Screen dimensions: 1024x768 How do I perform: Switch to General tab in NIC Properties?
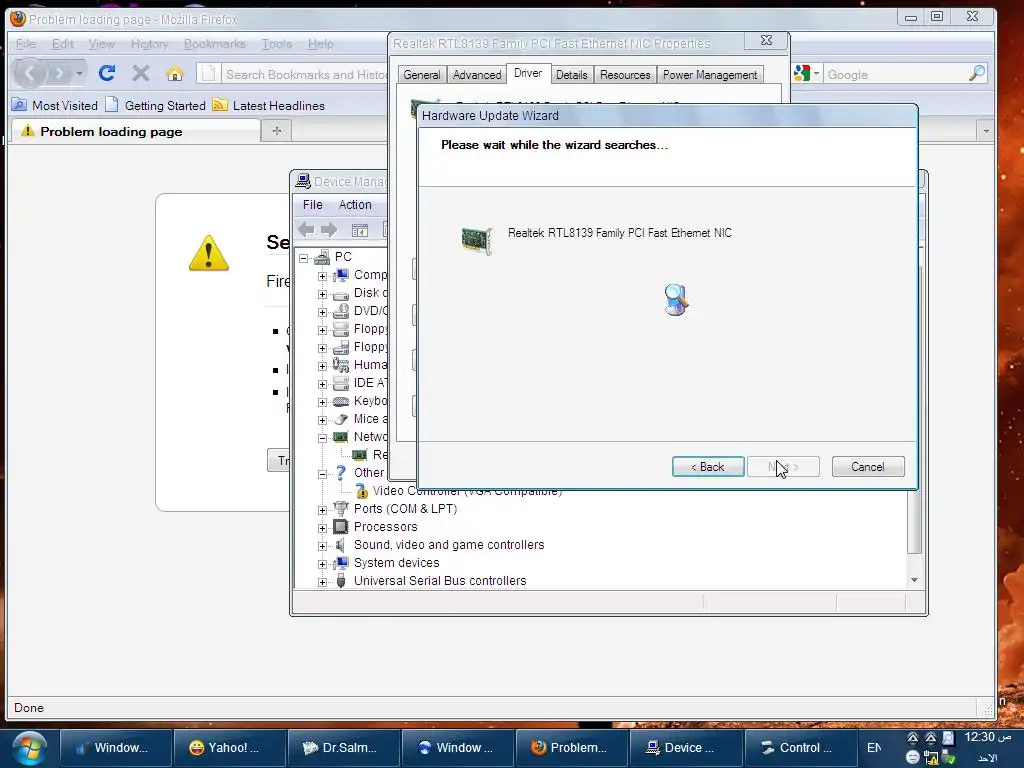pos(422,75)
